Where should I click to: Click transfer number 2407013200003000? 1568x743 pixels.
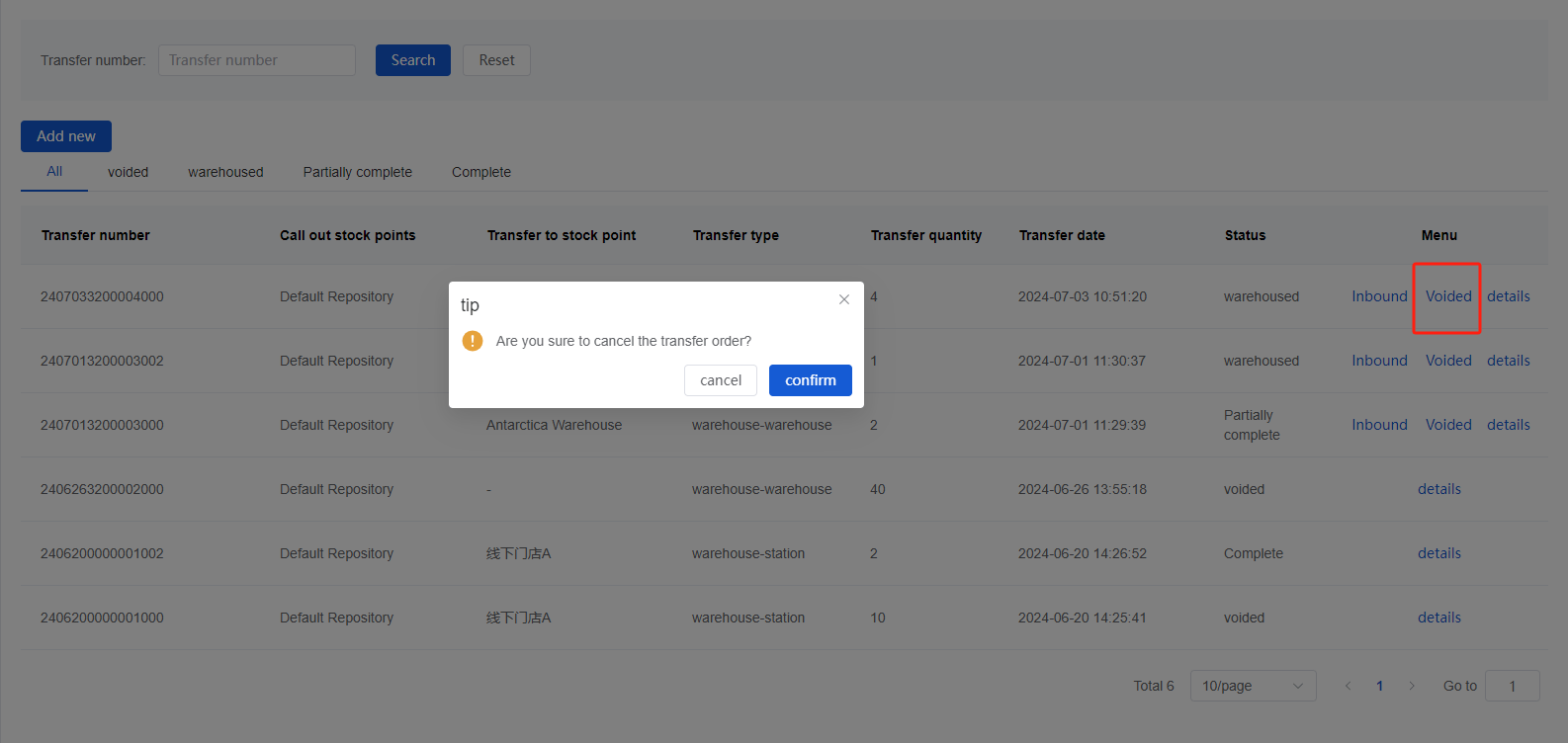(x=102, y=425)
